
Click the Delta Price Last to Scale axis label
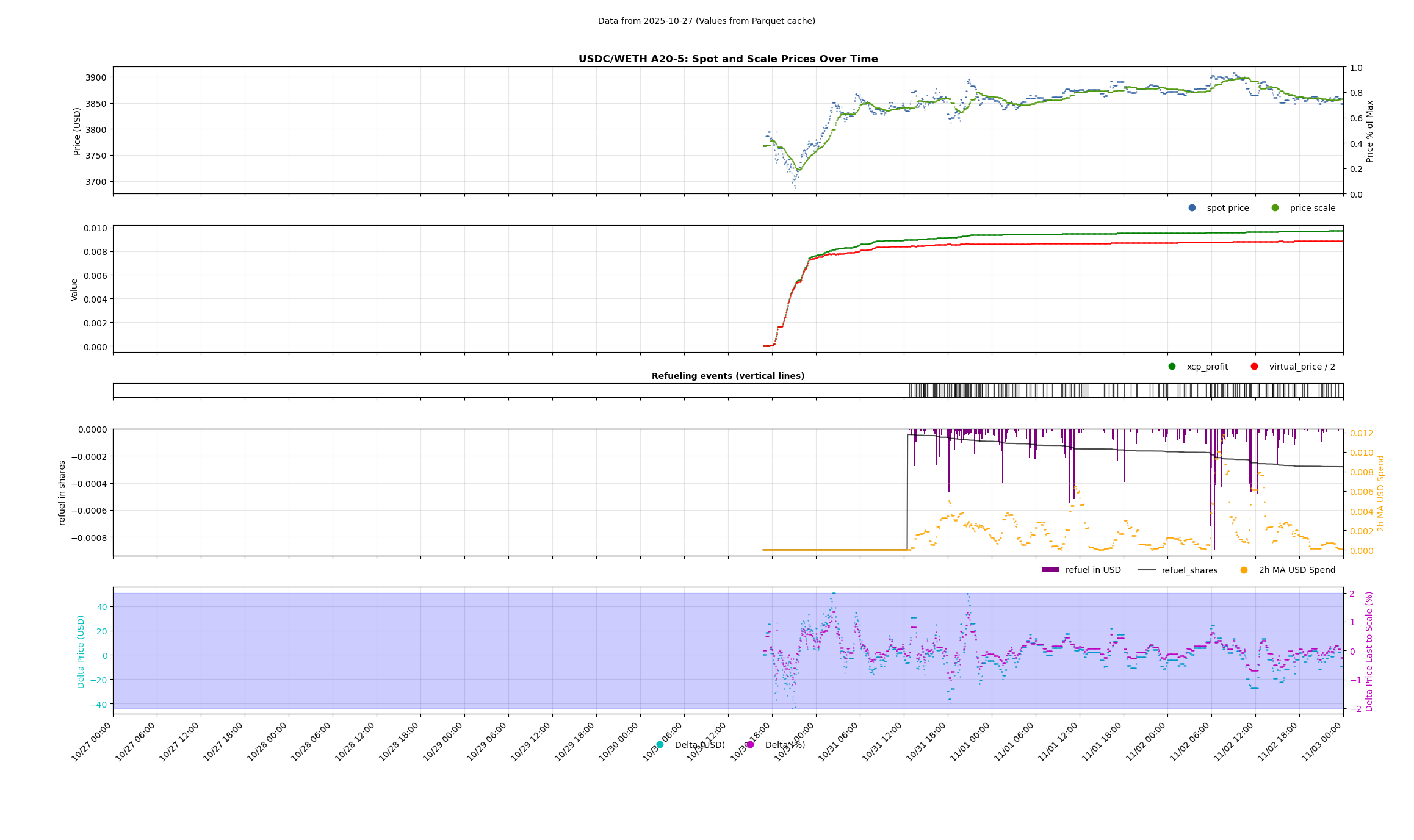click(x=1369, y=652)
